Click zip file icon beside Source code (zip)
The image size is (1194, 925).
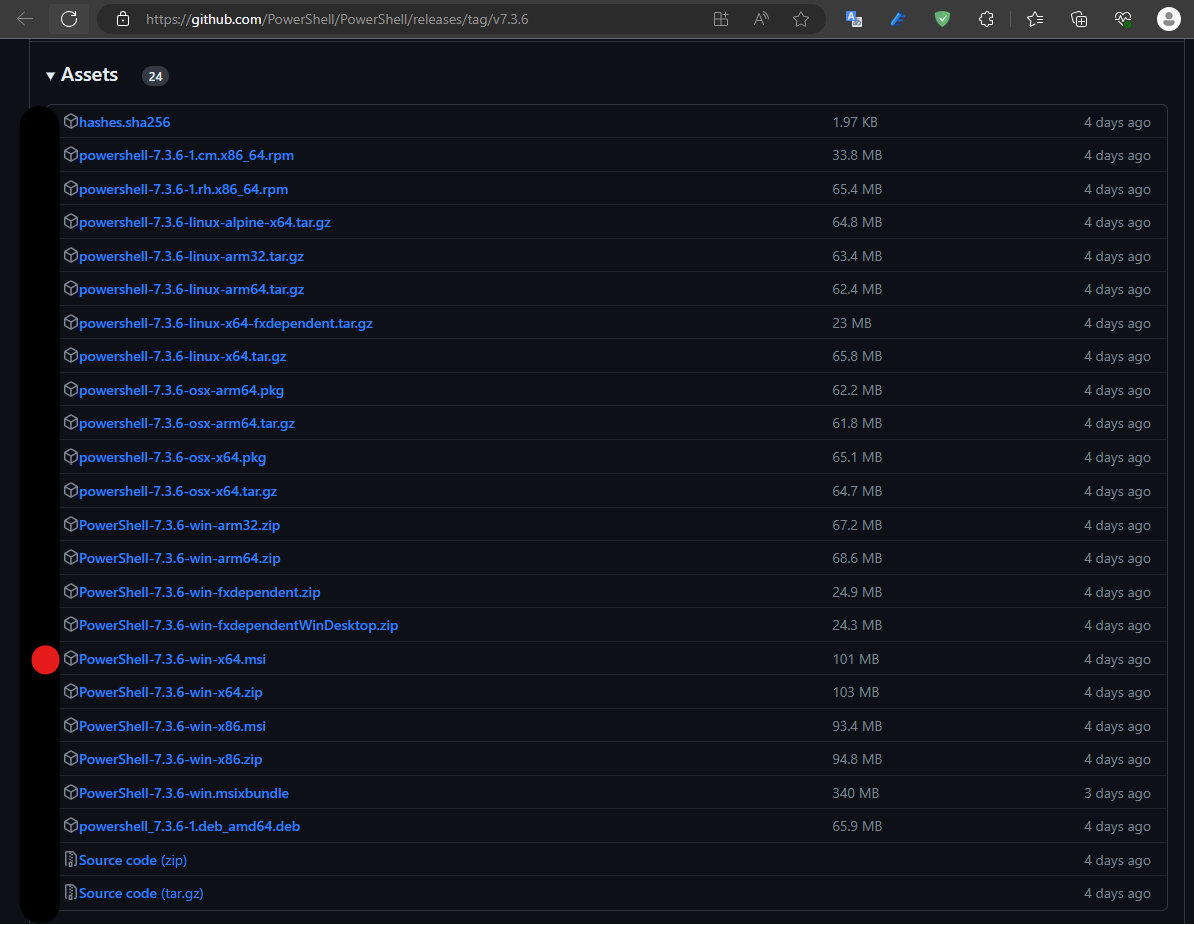point(71,860)
